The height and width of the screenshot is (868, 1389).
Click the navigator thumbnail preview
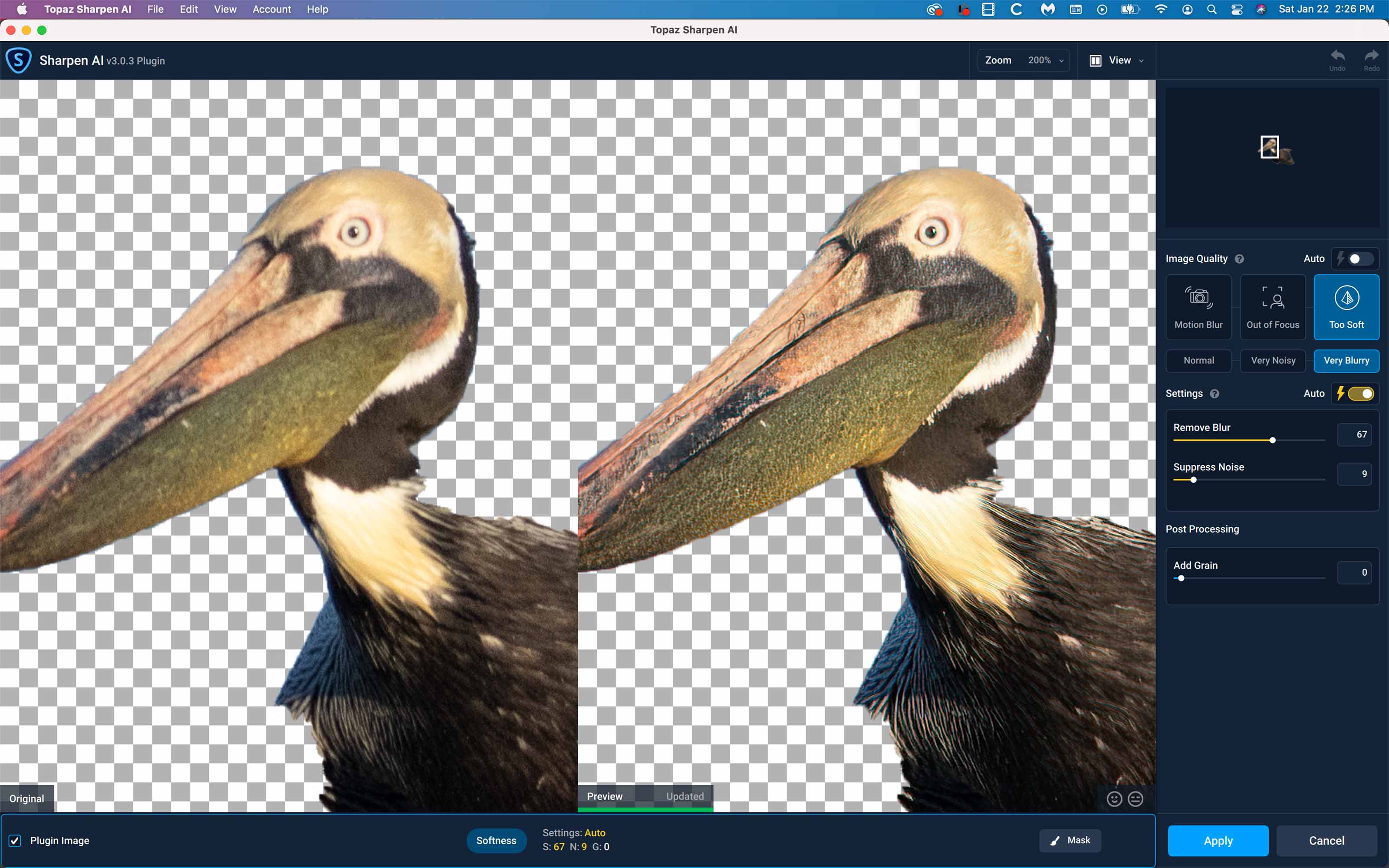(1273, 157)
